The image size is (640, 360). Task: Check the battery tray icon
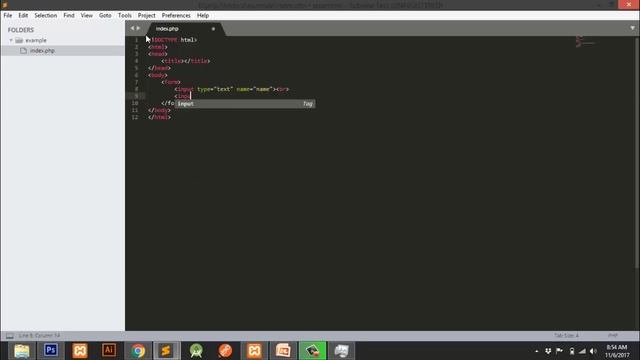[572, 351]
